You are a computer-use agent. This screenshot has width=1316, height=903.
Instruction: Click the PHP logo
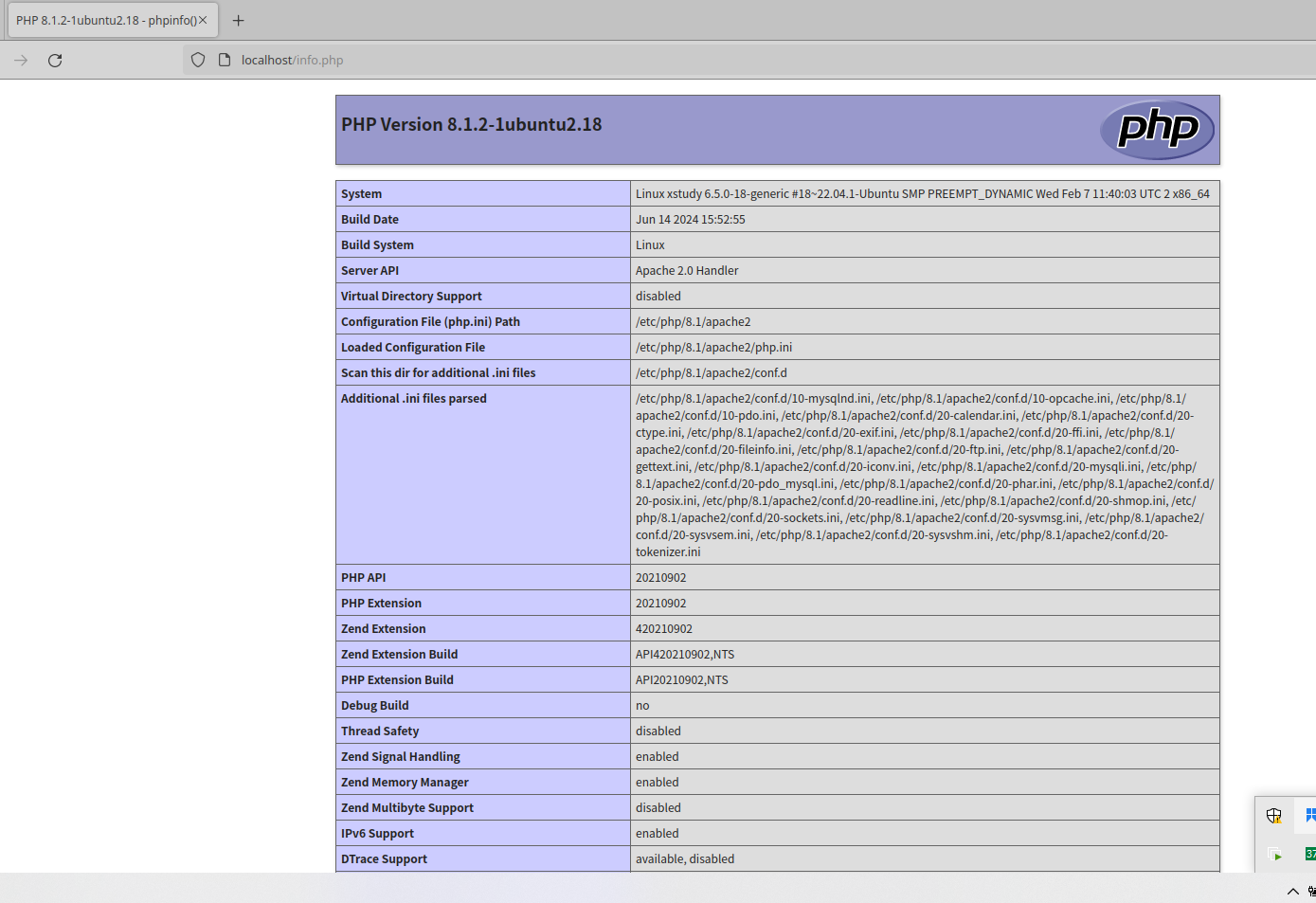[1157, 130]
